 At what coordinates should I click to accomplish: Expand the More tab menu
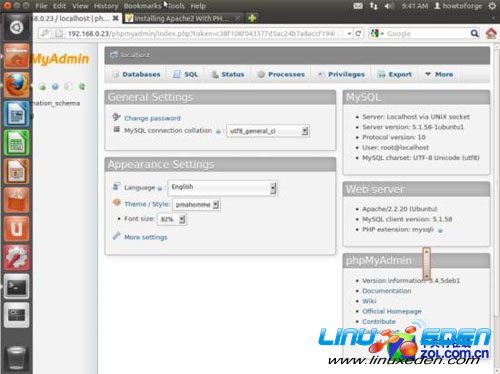point(439,74)
